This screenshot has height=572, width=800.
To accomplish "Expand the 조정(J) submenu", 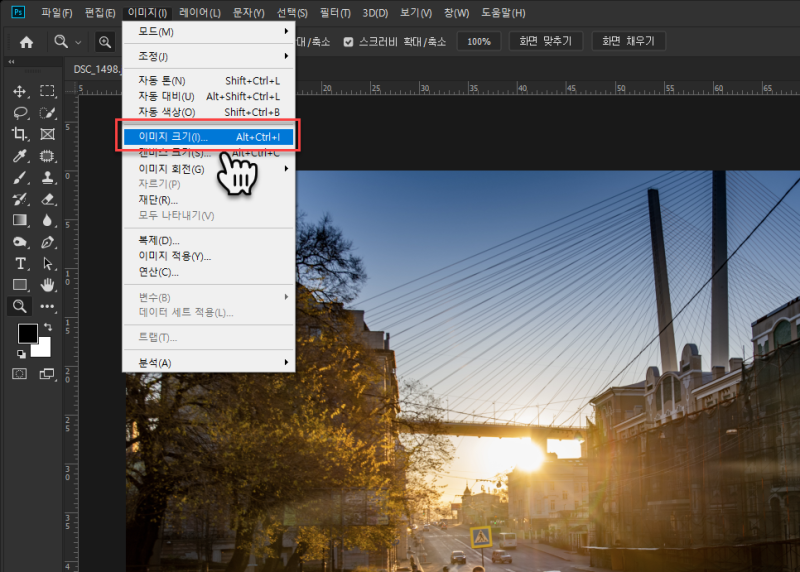I will coord(209,56).
